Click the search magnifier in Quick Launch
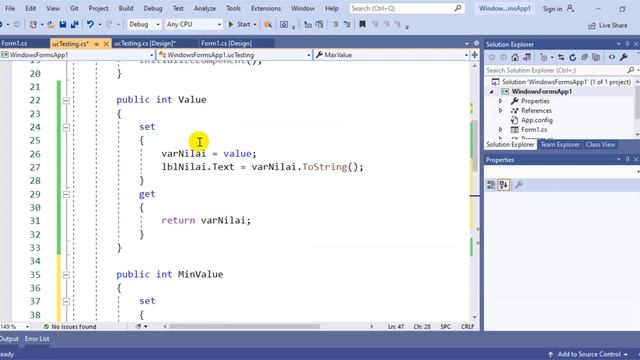Image resolution: width=640 pixels, height=360 pixels. [458, 8]
